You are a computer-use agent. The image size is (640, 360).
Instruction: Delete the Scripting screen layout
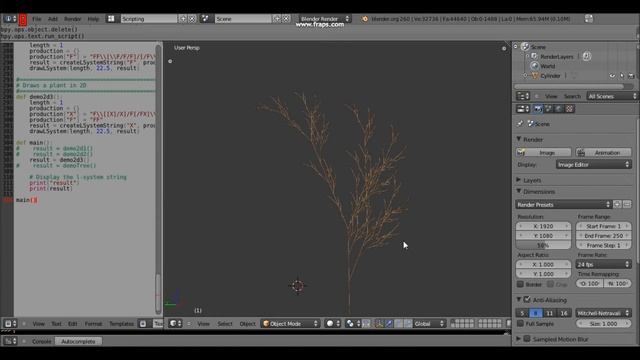[192, 19]
